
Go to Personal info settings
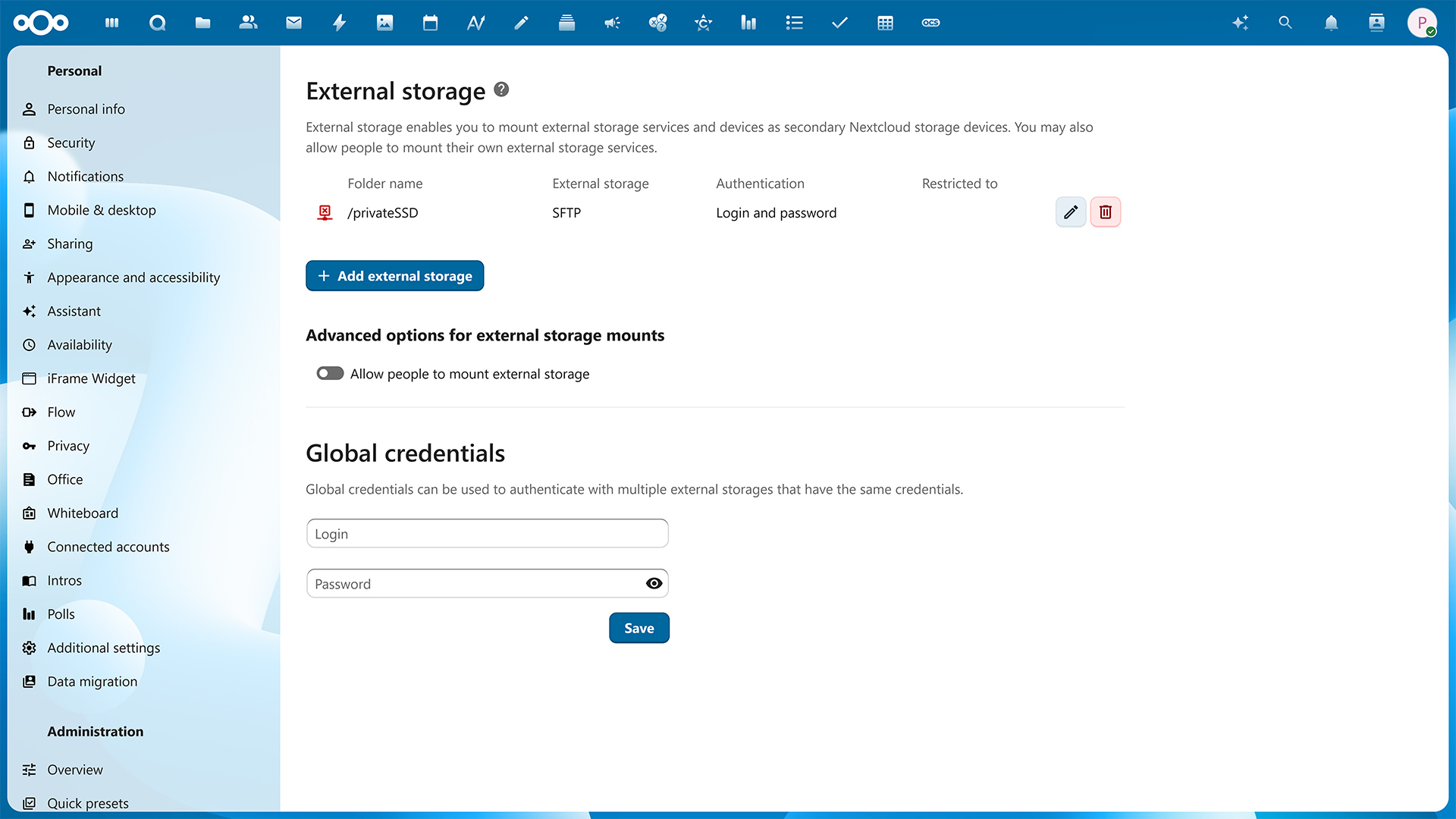tap(86, 108)
